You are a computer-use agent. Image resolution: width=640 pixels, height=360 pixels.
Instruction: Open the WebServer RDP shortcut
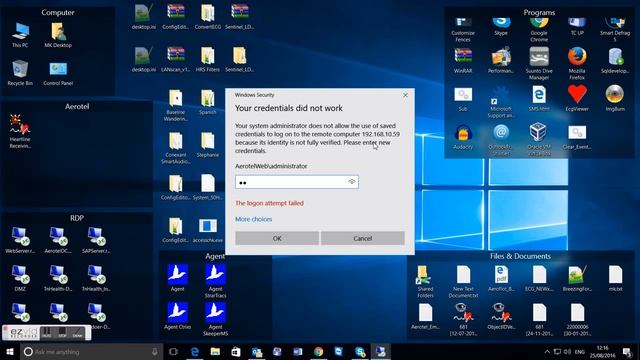[x=20, y=240]
